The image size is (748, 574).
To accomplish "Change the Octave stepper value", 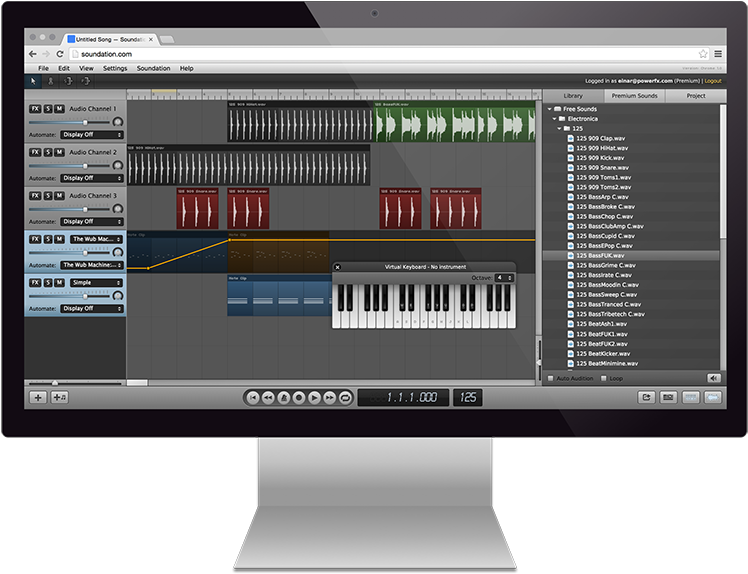I will (x=504, y=278).
